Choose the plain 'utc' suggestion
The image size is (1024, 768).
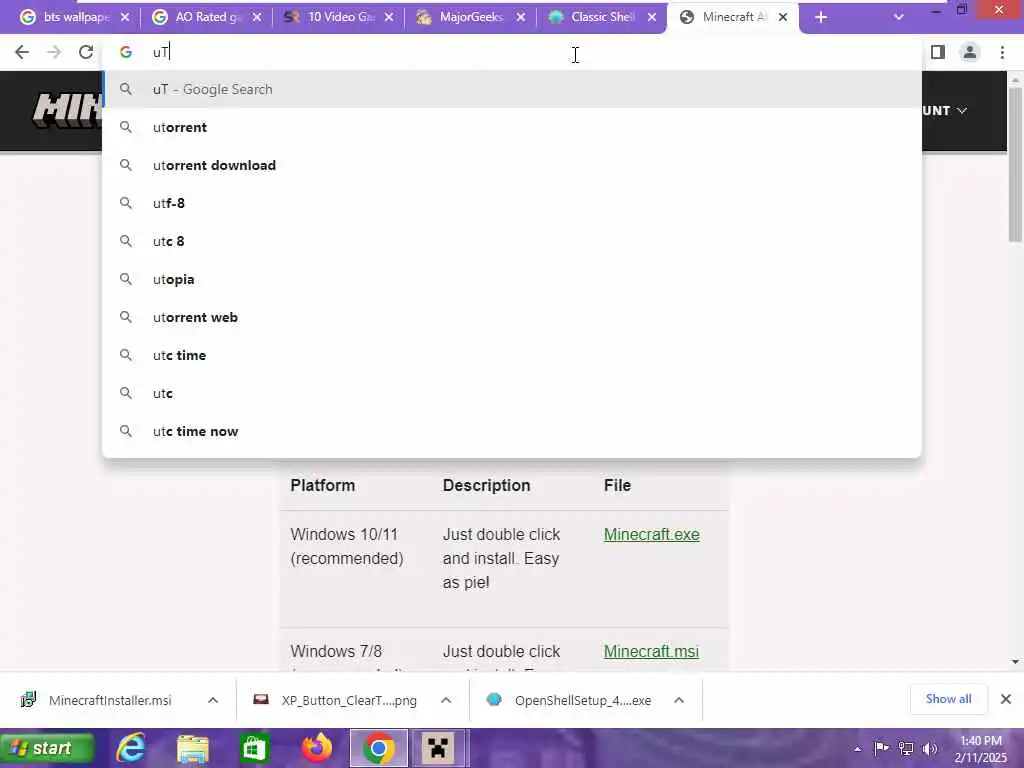pyautogui.click(x=512, y=393)
